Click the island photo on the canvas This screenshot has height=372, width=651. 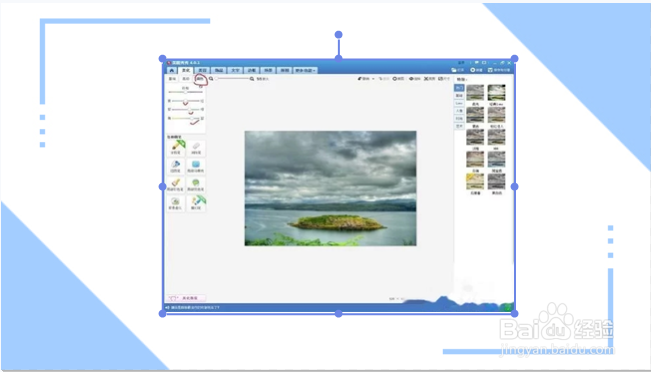[x=330, y=188]
